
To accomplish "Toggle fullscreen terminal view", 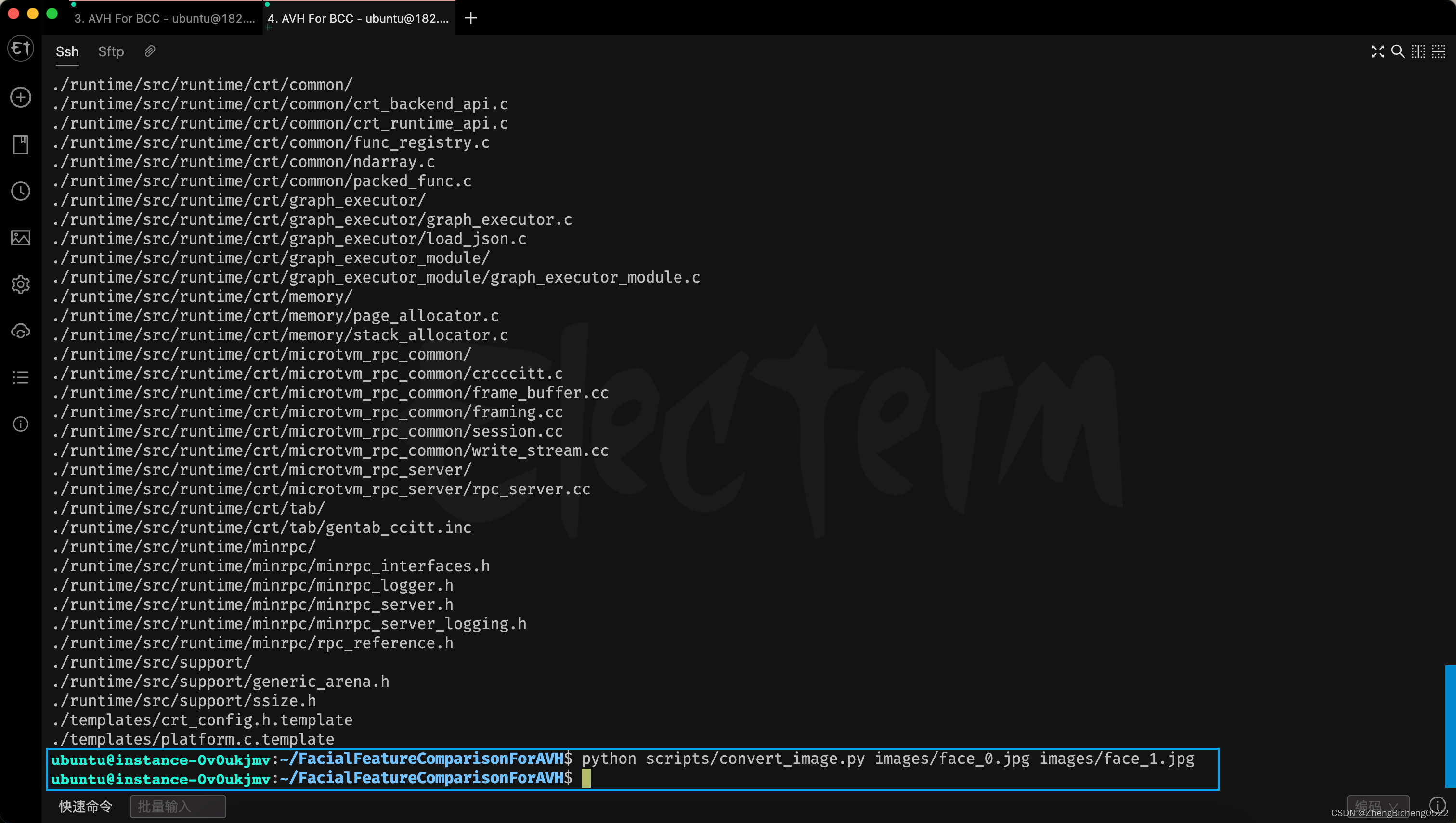I will (1378, 52).
